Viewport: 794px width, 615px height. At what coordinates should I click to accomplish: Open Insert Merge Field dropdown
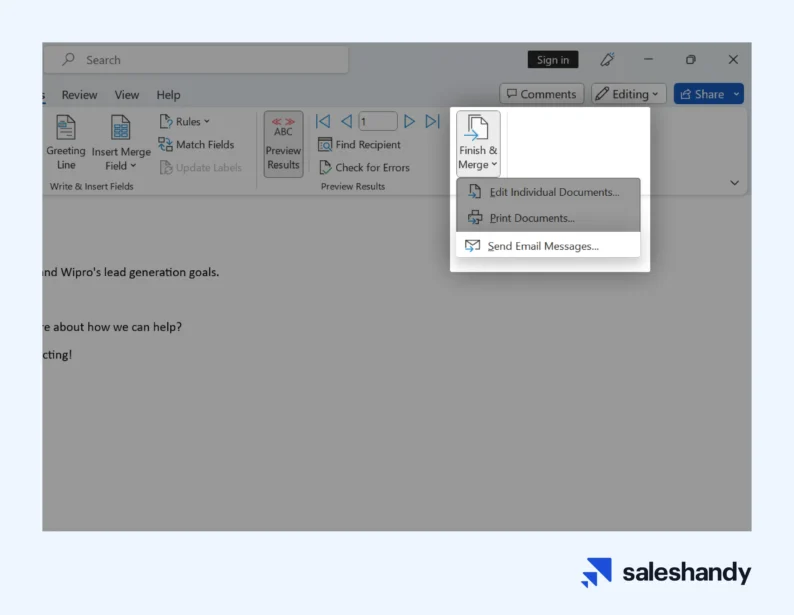pos(121,143)
